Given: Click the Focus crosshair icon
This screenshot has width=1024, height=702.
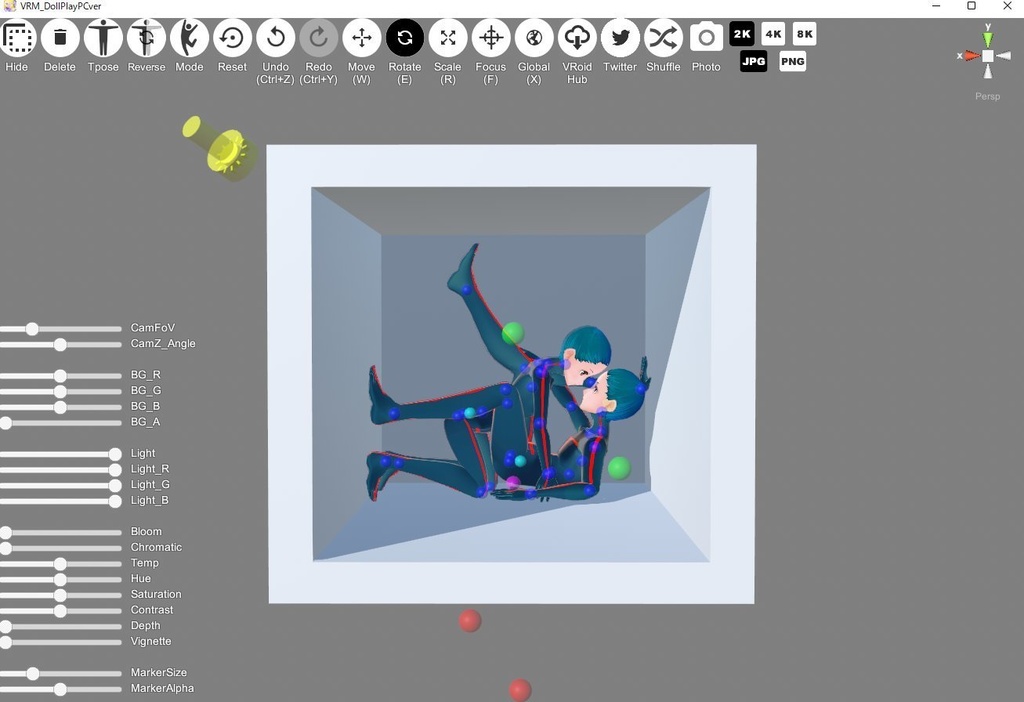Looking at the screenshot, I should tap(491, 38).
